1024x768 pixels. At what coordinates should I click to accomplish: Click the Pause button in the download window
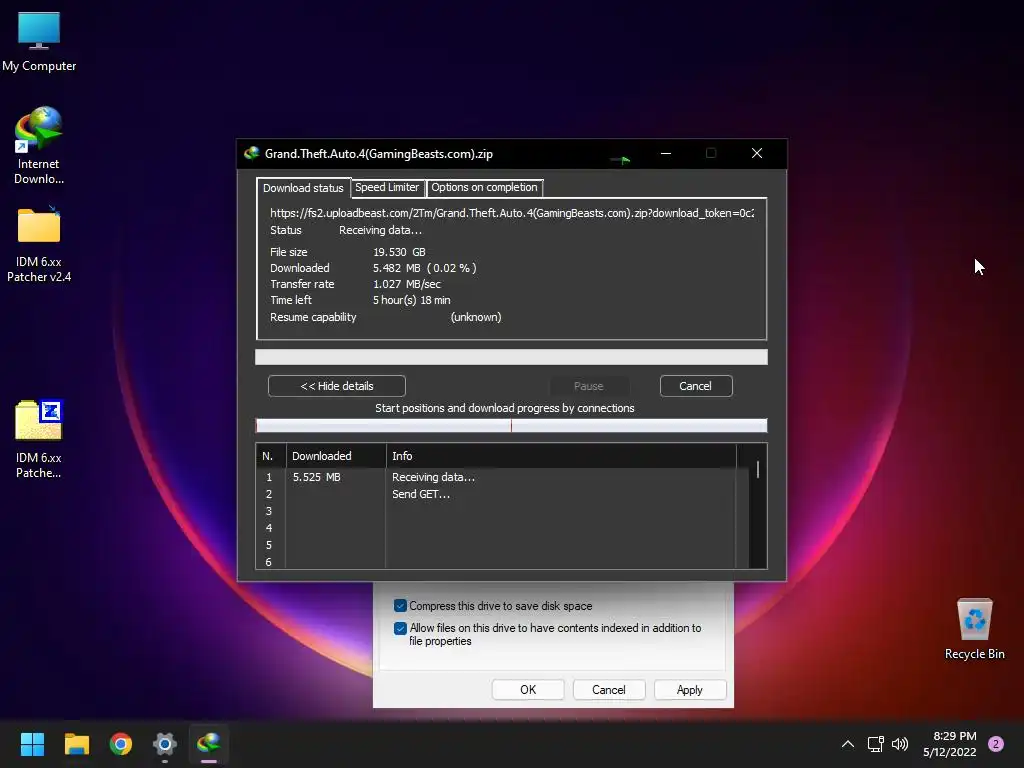[x=588, y=386]
